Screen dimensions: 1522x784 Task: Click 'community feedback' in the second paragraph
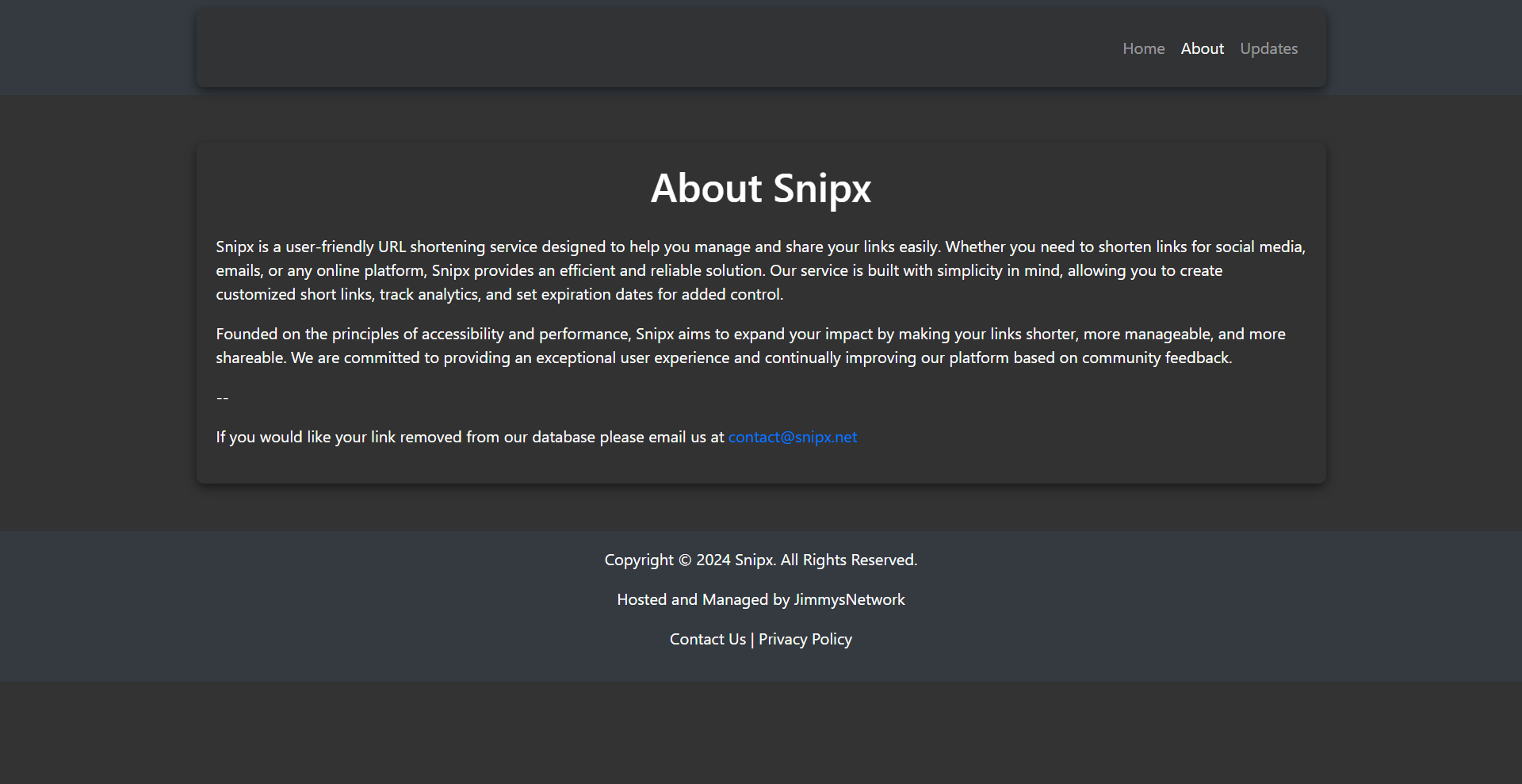pyautogui.click(x=1156, y=358)
